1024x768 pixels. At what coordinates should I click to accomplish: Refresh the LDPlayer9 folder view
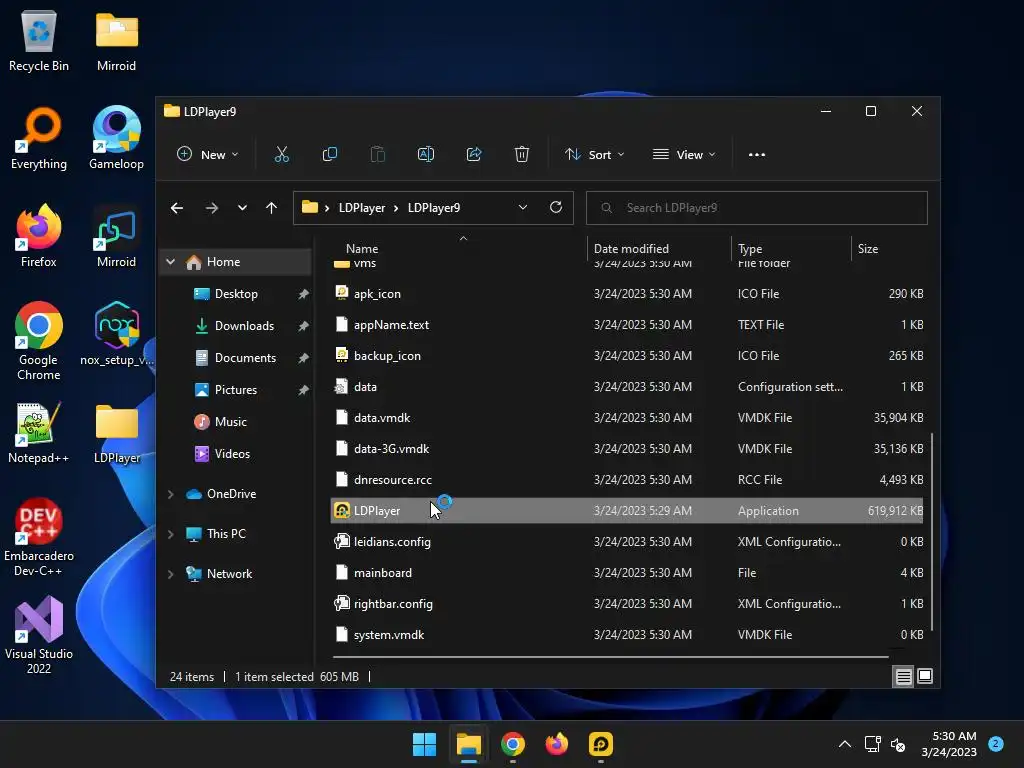pos(556,207)
